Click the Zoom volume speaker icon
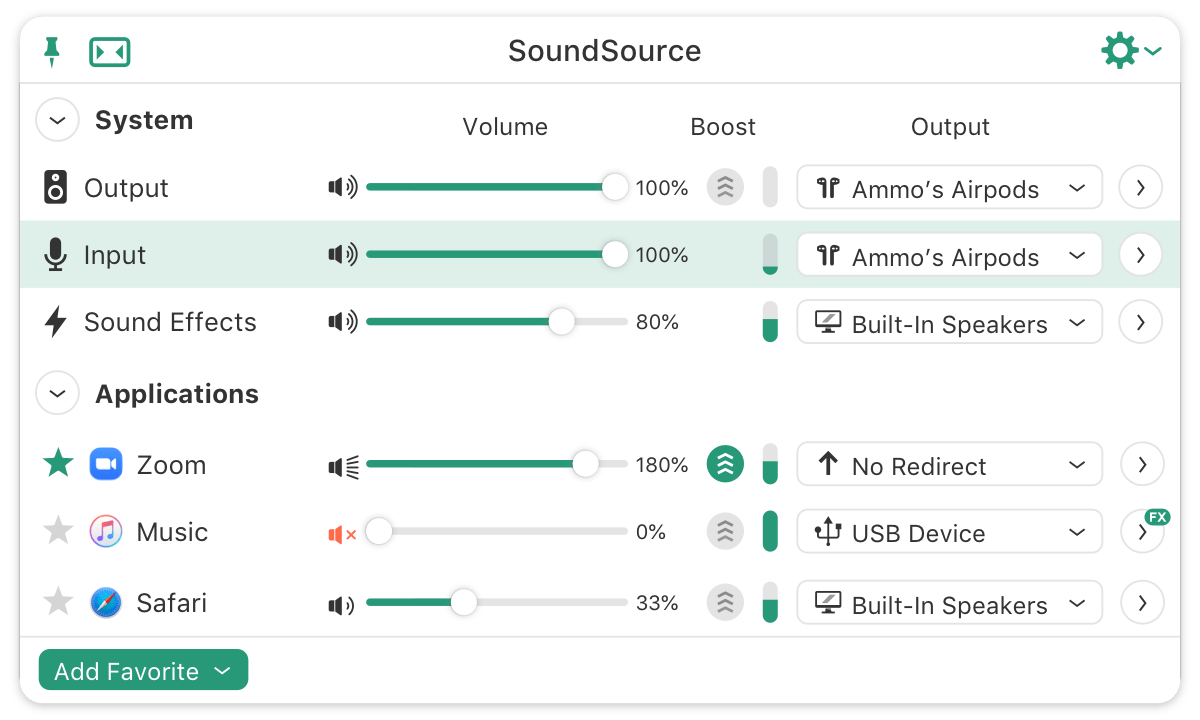This screenshot has height=720, width=1200. (x=343, y=465)
